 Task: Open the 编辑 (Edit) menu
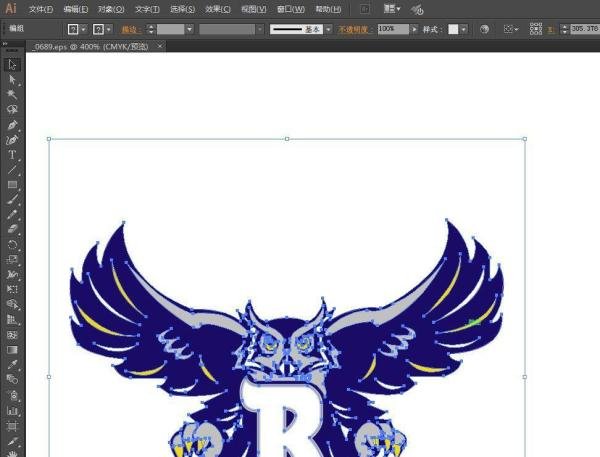click(76, 9)
